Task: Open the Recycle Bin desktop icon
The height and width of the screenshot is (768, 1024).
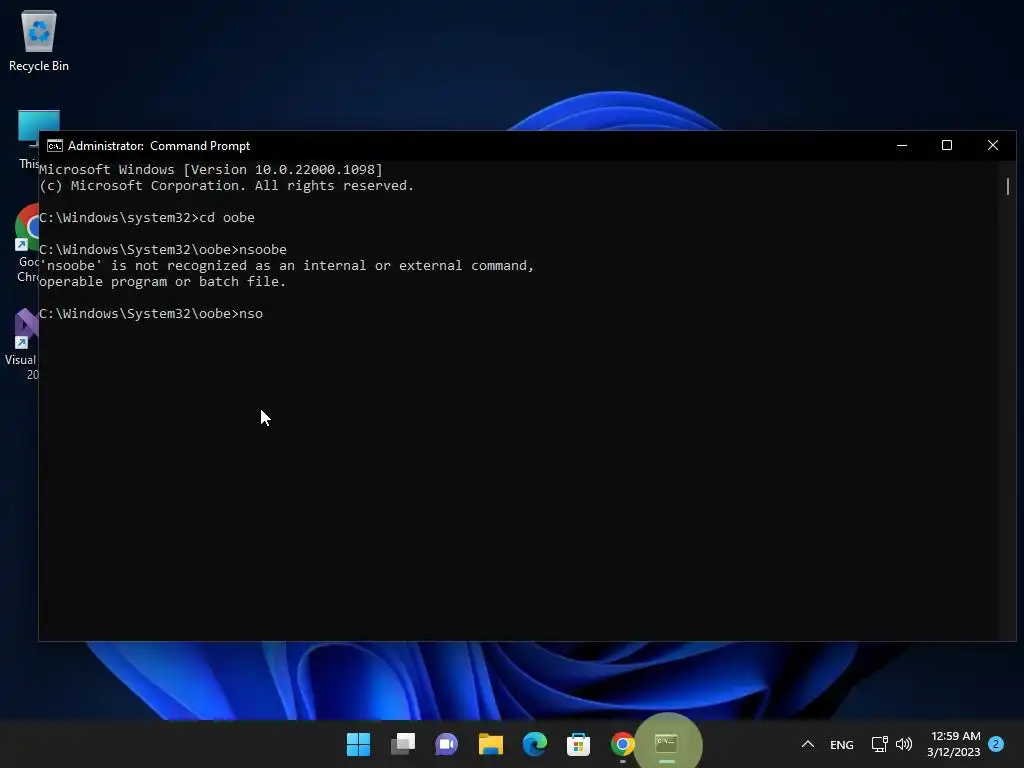Action: (39, 40)
